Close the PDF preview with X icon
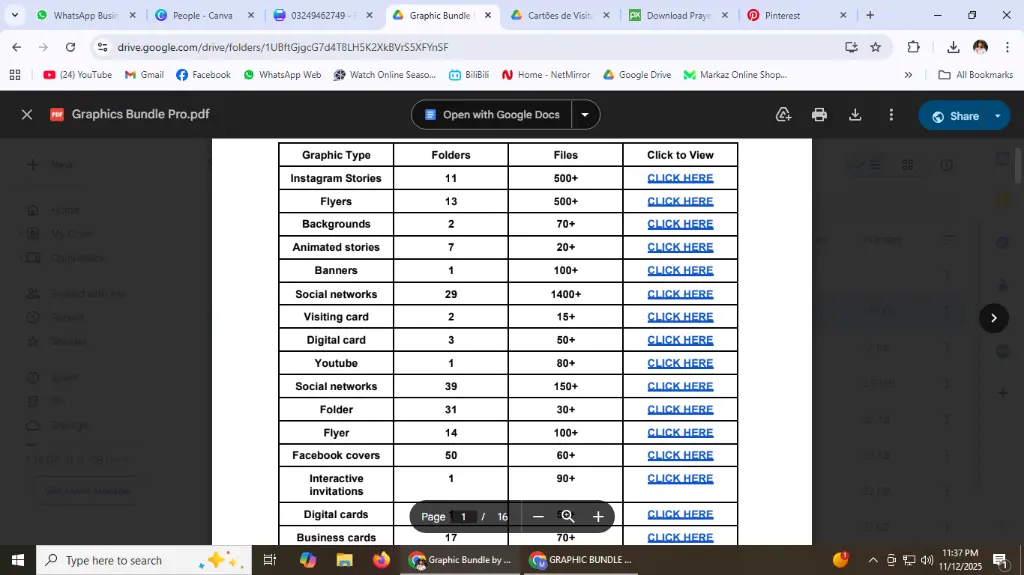1024x575 pixels. point(27,115)
